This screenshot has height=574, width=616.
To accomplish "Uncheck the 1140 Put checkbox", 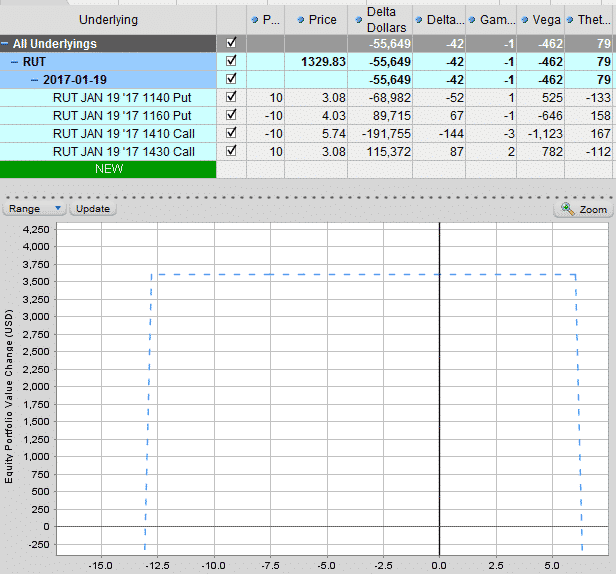I will [x=231, y=97].
